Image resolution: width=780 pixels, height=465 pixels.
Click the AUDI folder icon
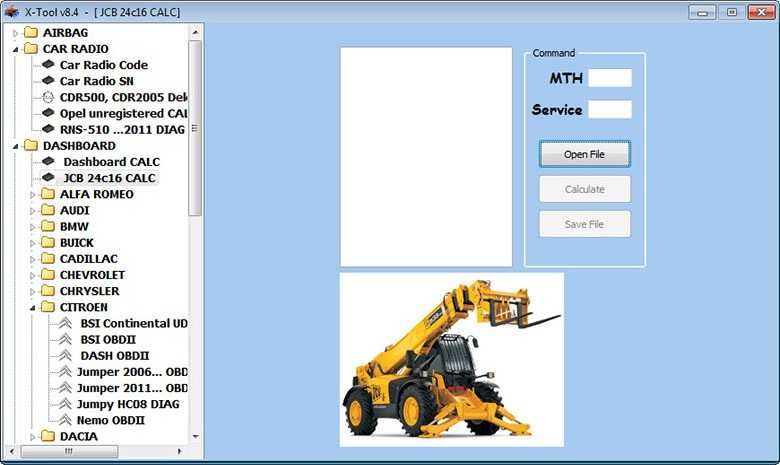coord(48,210)
